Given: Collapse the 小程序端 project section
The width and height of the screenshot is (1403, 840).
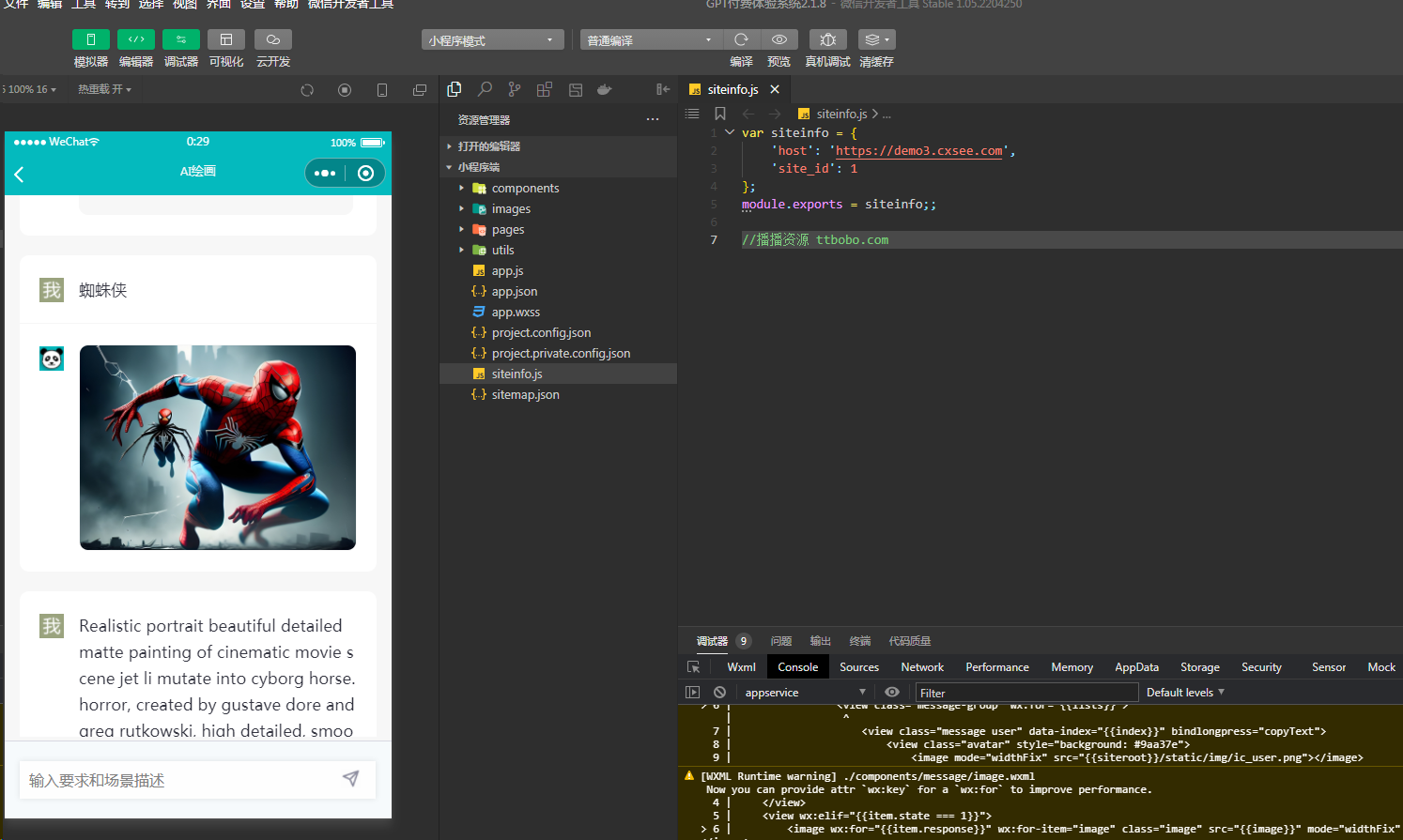Looking at the screenshot, I should coord(559,167).
